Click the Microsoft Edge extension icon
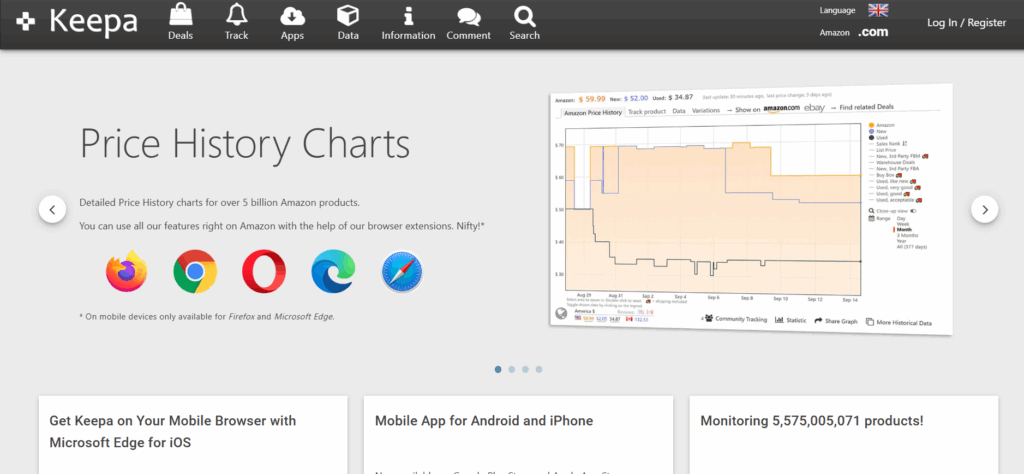1024x474 pixels. pos(333,271)
